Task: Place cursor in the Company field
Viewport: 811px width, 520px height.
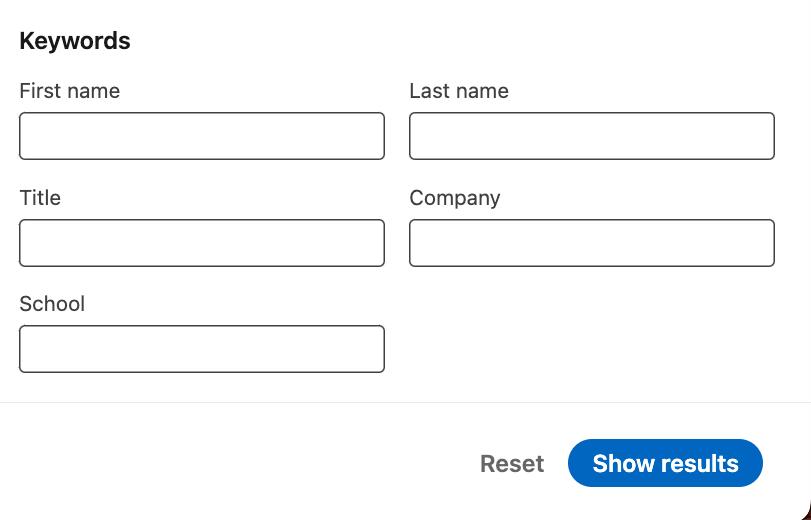Action: pyautogui.click(x=591, y=243)
